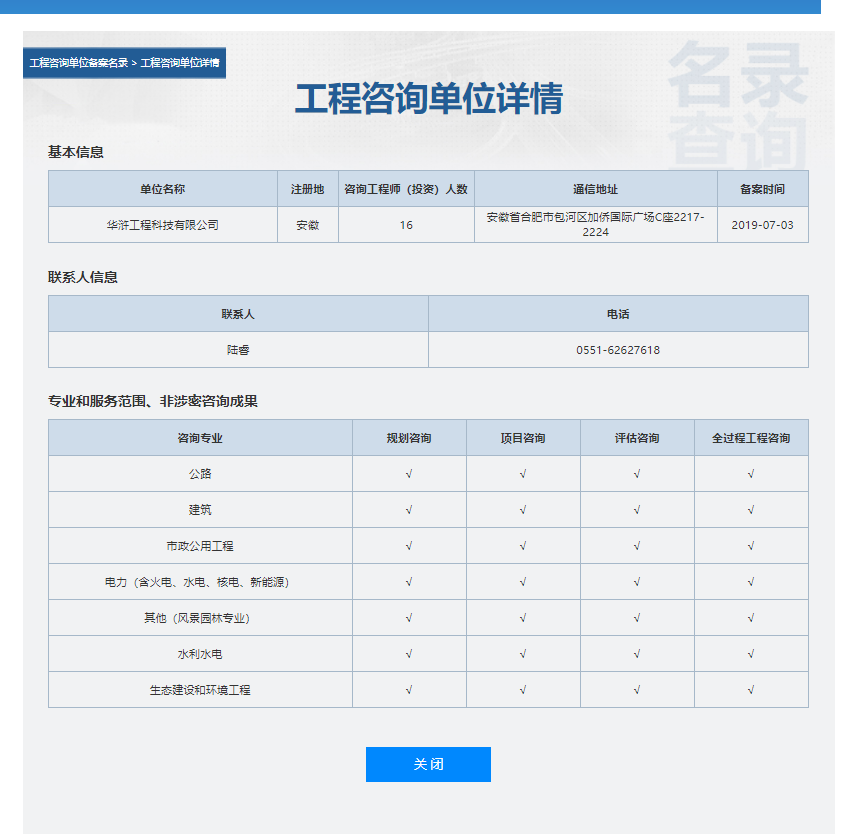Click the phone number 0551-62627618

[x=618, y=350]
